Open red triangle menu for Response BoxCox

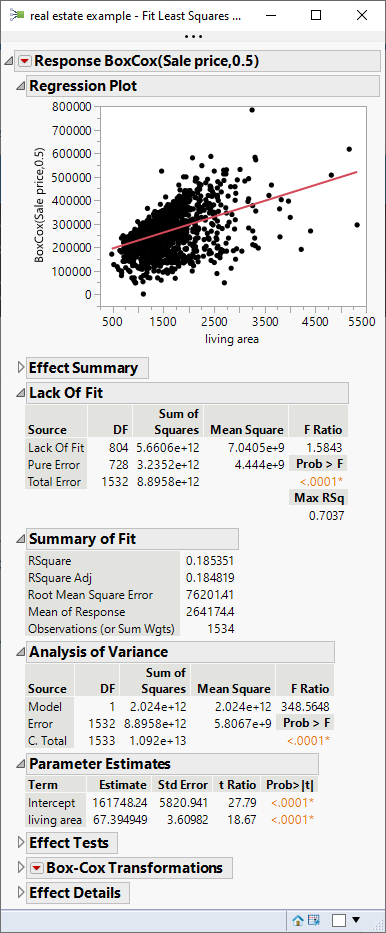click(x=25, y=61)
